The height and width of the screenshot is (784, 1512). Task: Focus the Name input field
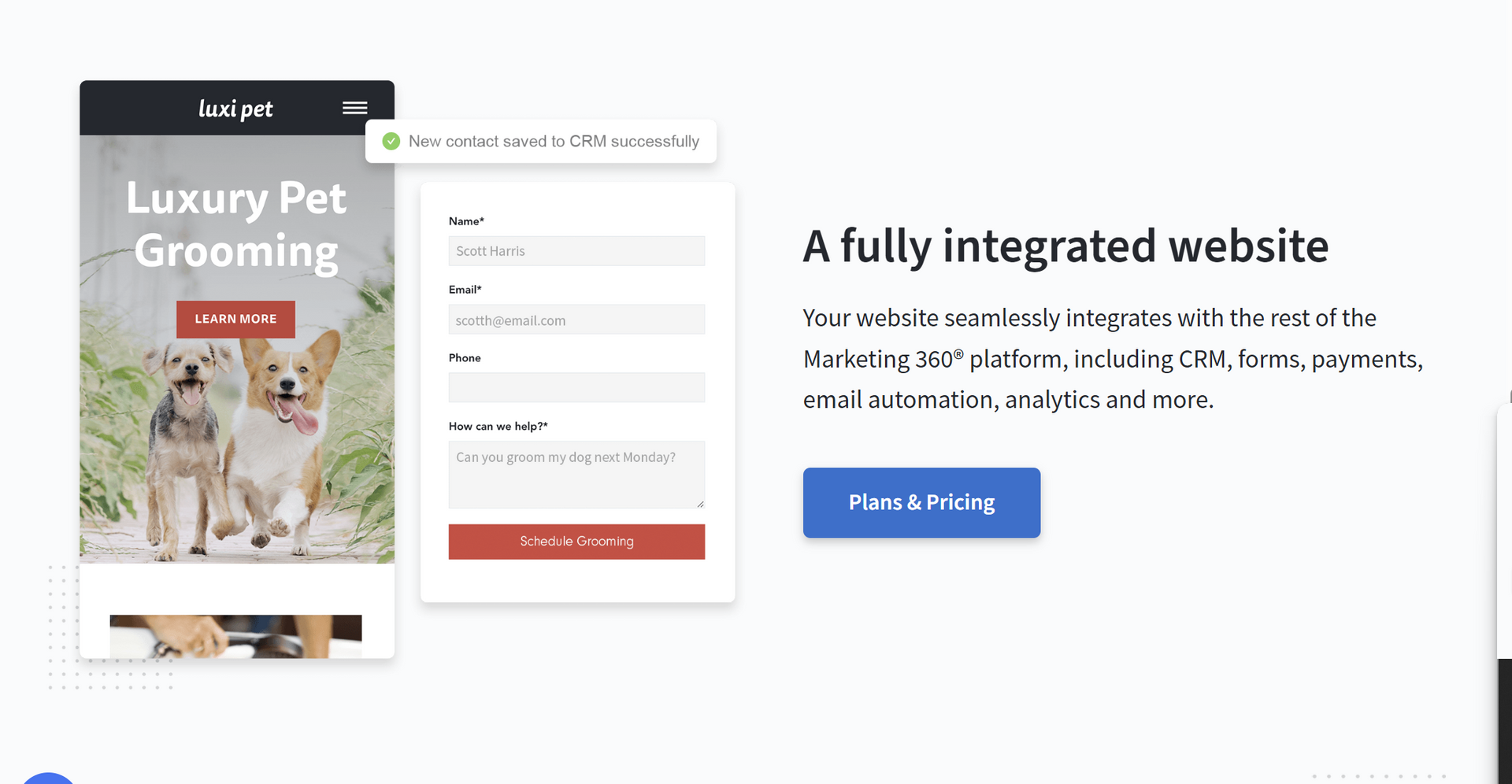pos(576,251)
